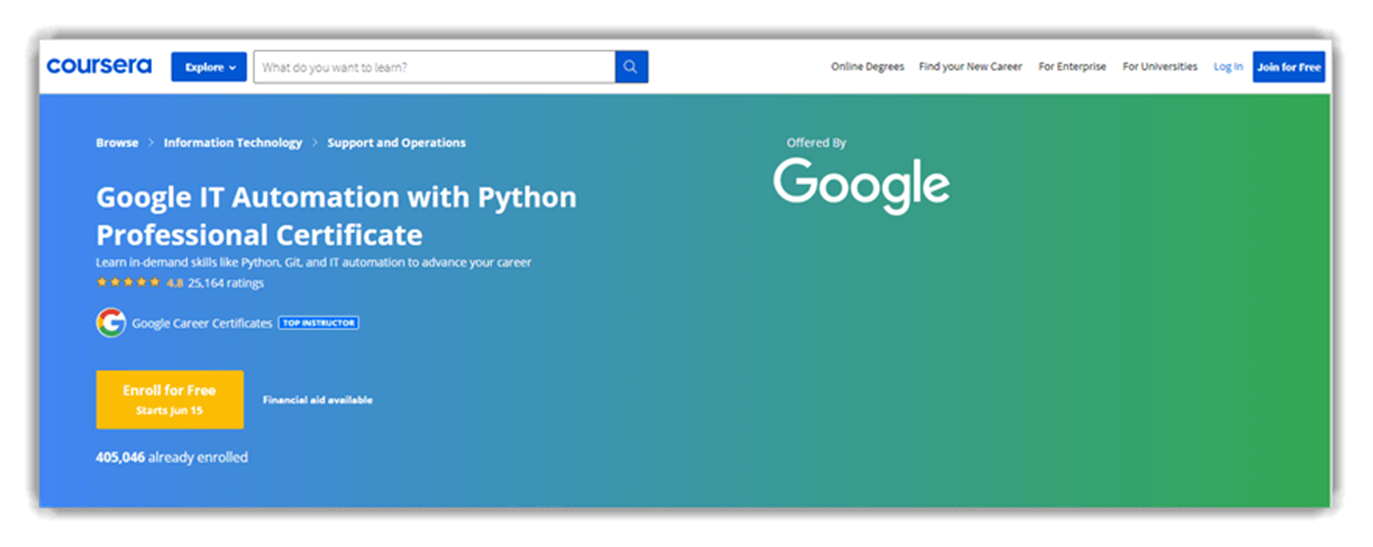Click the Log In link
Viewport: 1373px width, 547px height.
1228,67
